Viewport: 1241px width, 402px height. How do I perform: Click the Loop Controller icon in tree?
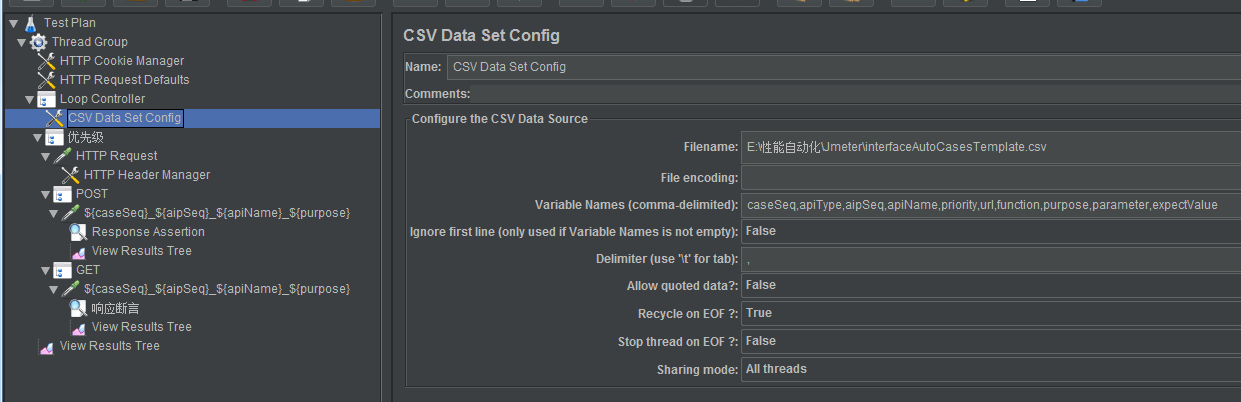[x=46, y=99]
